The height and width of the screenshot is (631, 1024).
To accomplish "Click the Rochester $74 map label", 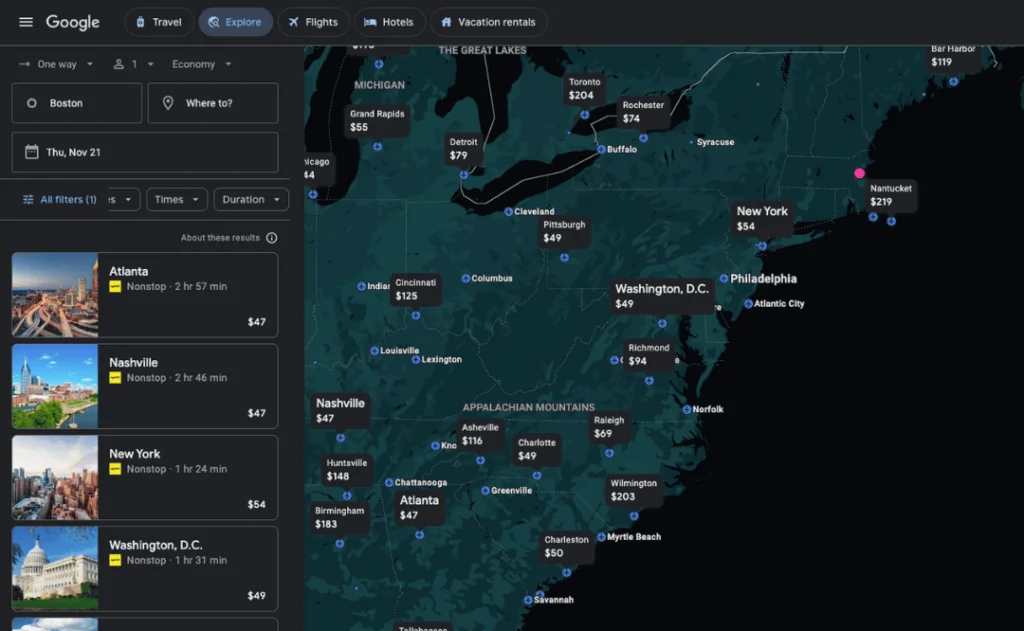I will pyautogui.click(x=643, y=112).
